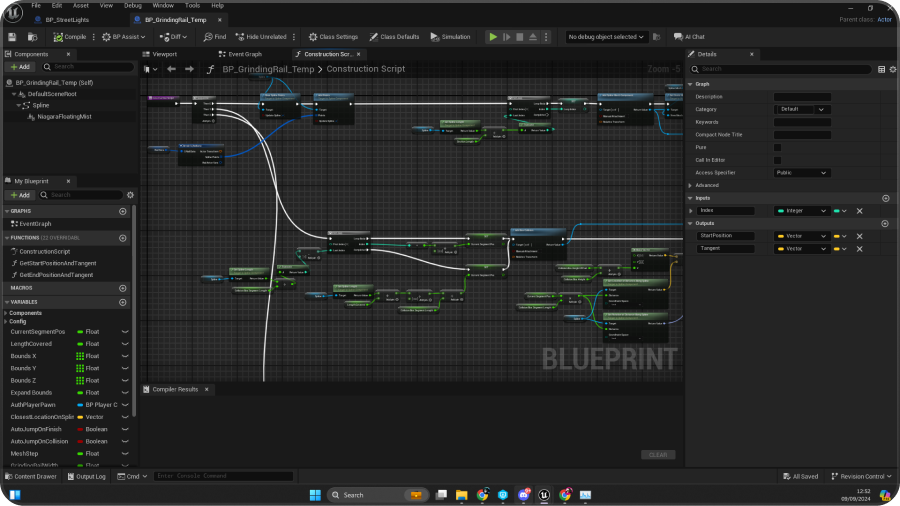Open compile options three-dot menu
The width and height of the screenshot is (900, 506).
point(94,37)
